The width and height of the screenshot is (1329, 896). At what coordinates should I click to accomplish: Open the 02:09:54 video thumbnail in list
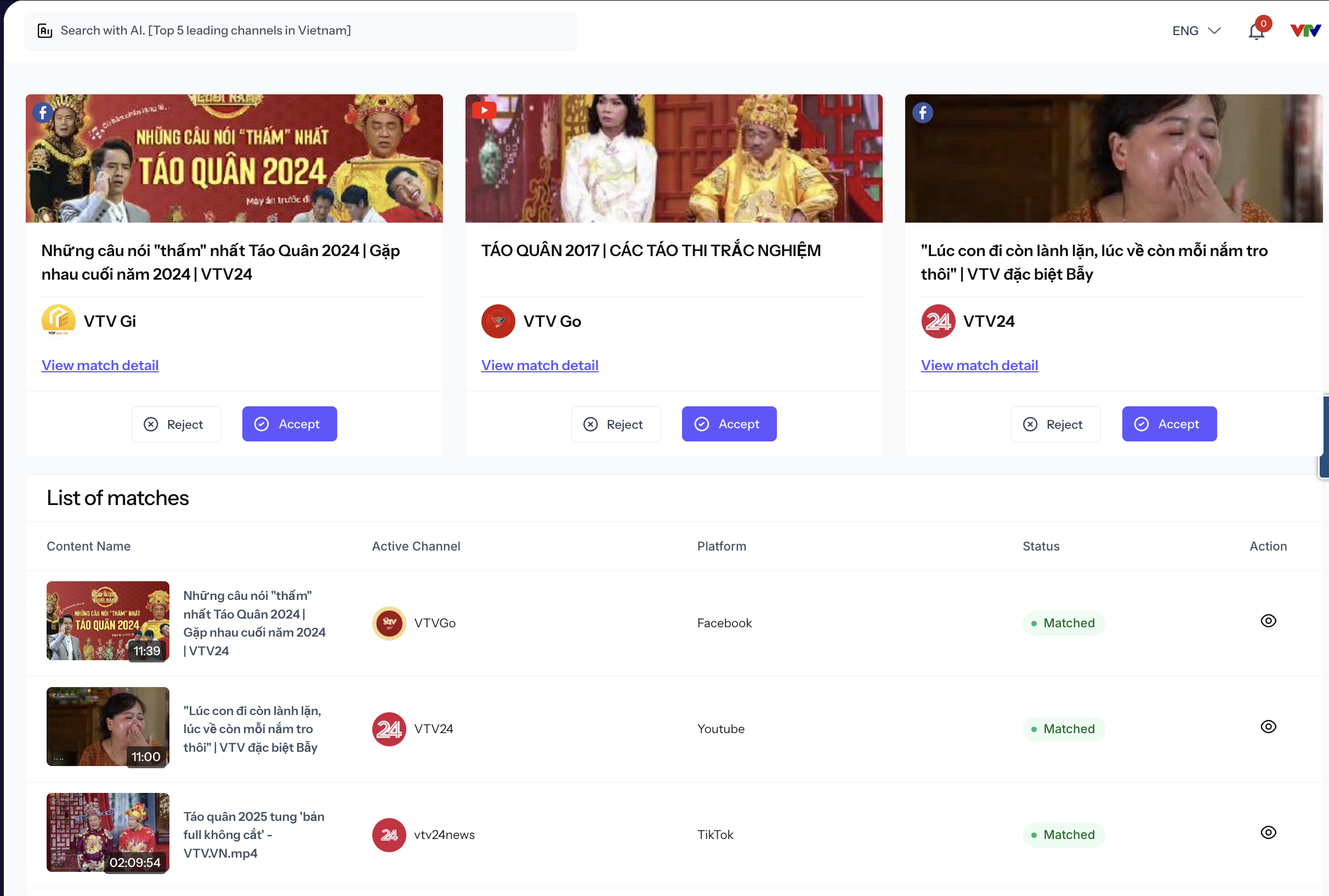point(108,832)
